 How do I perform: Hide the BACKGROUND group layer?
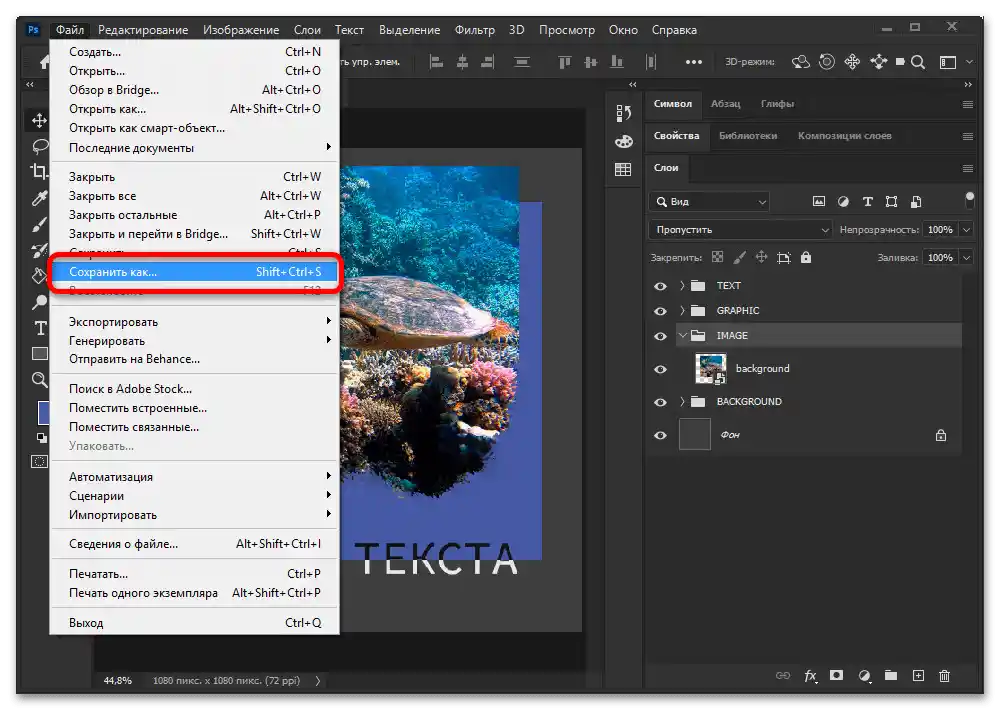pos(661,402)
